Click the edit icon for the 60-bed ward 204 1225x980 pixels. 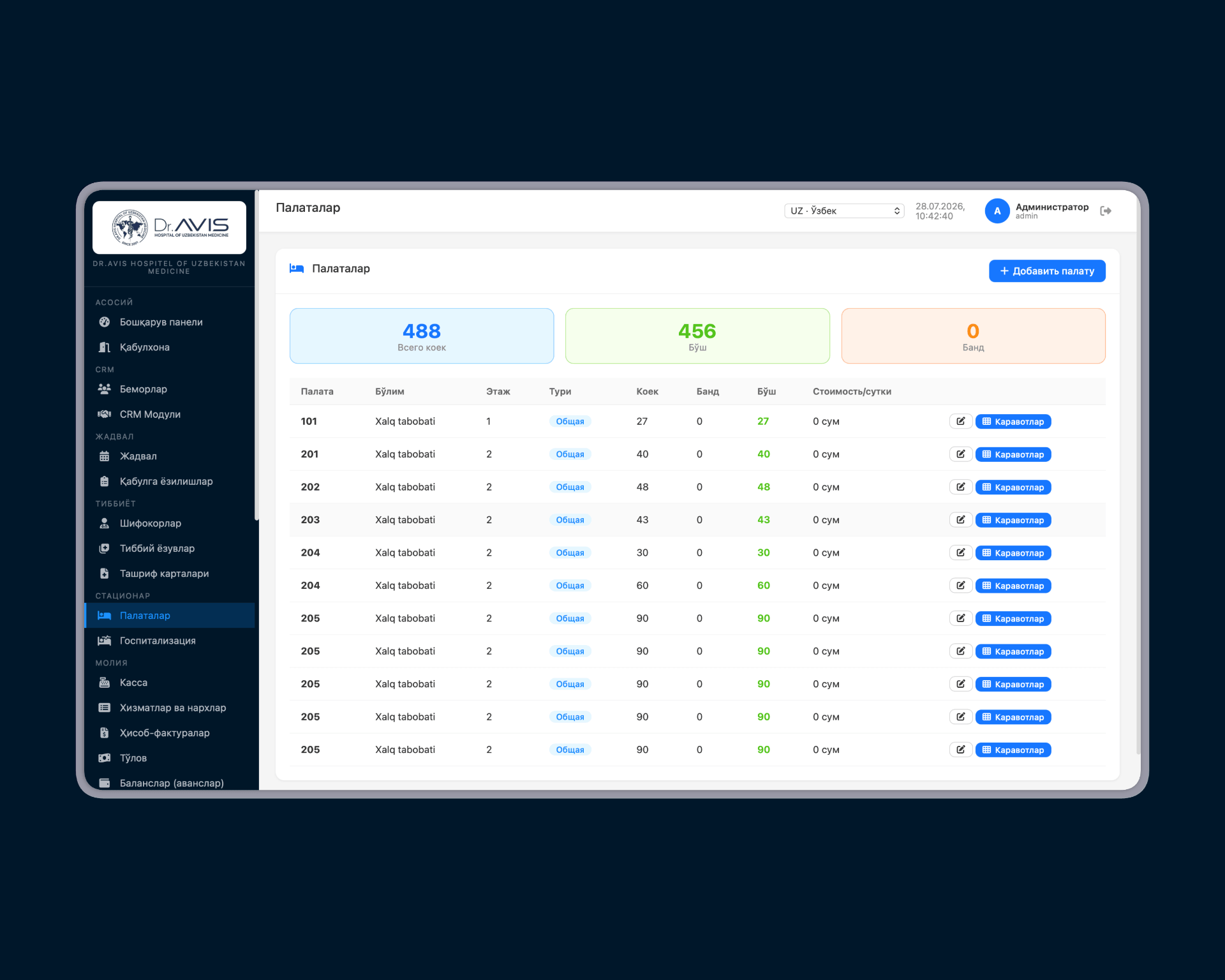[x=960, y=586]
